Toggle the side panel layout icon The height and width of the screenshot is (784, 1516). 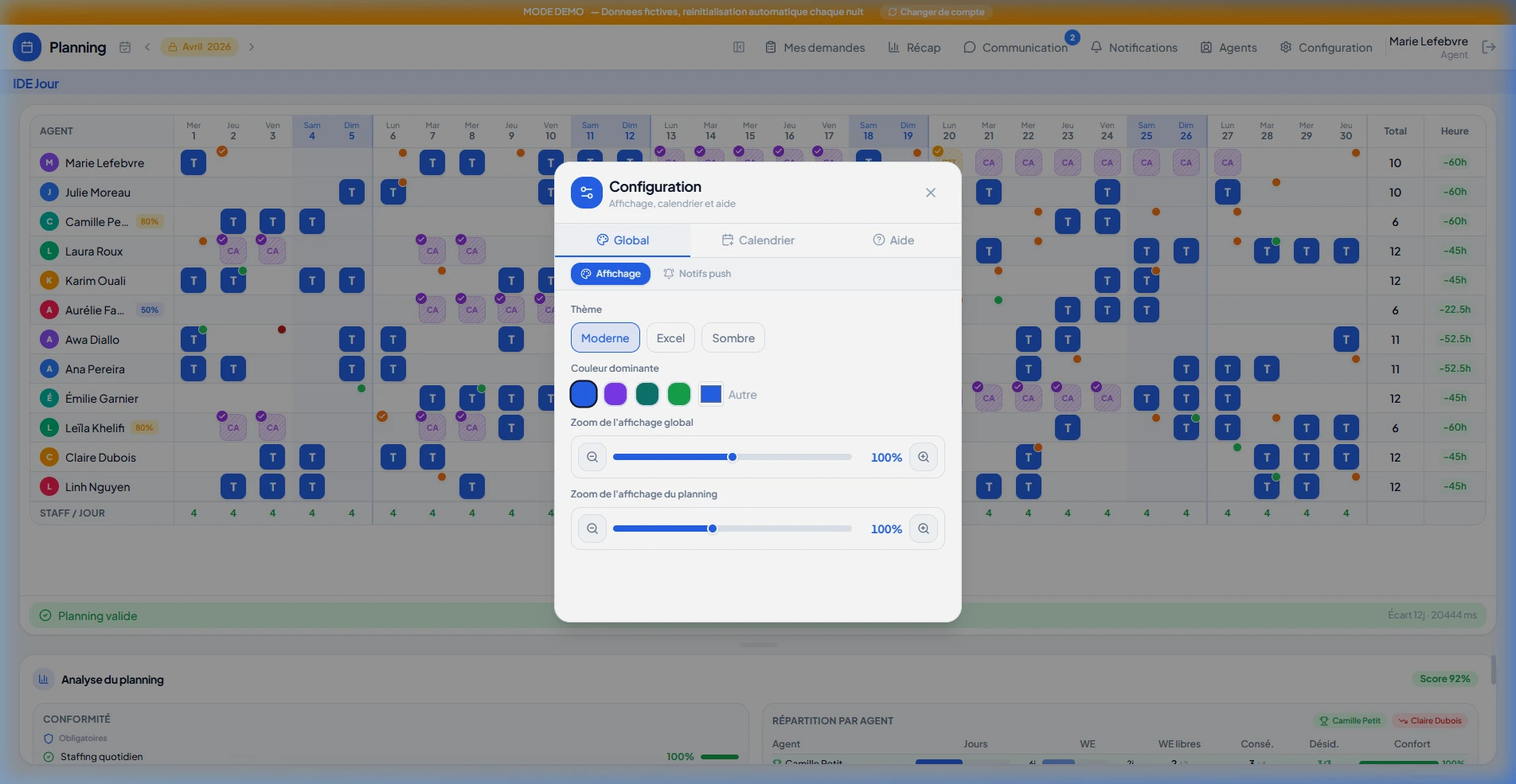tap(739, 47)
